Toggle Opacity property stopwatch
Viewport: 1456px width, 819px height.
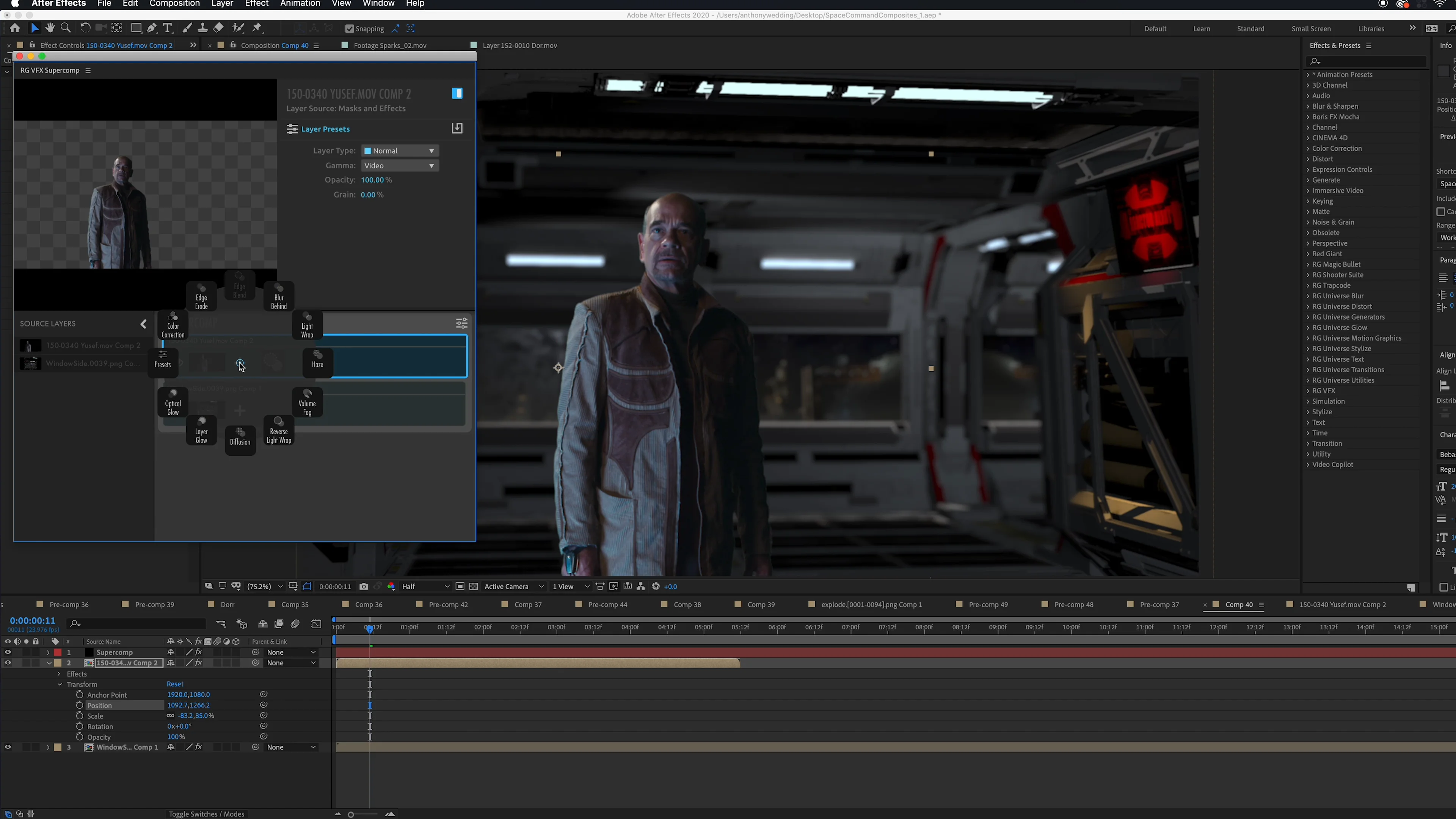click(80, 737)
